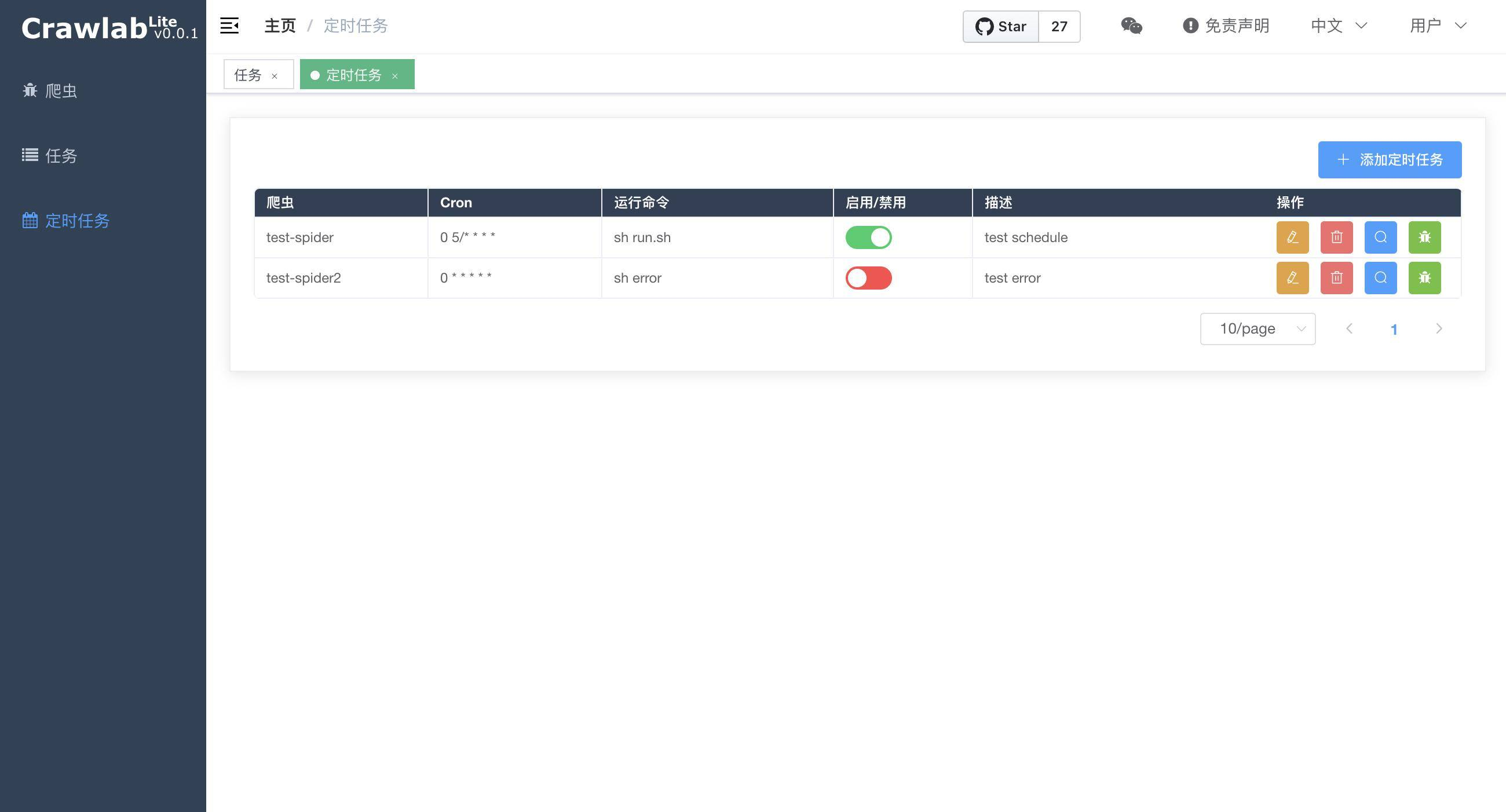
Task: Enable the test-spider2 schedule switch
Action: pos(868,277)
